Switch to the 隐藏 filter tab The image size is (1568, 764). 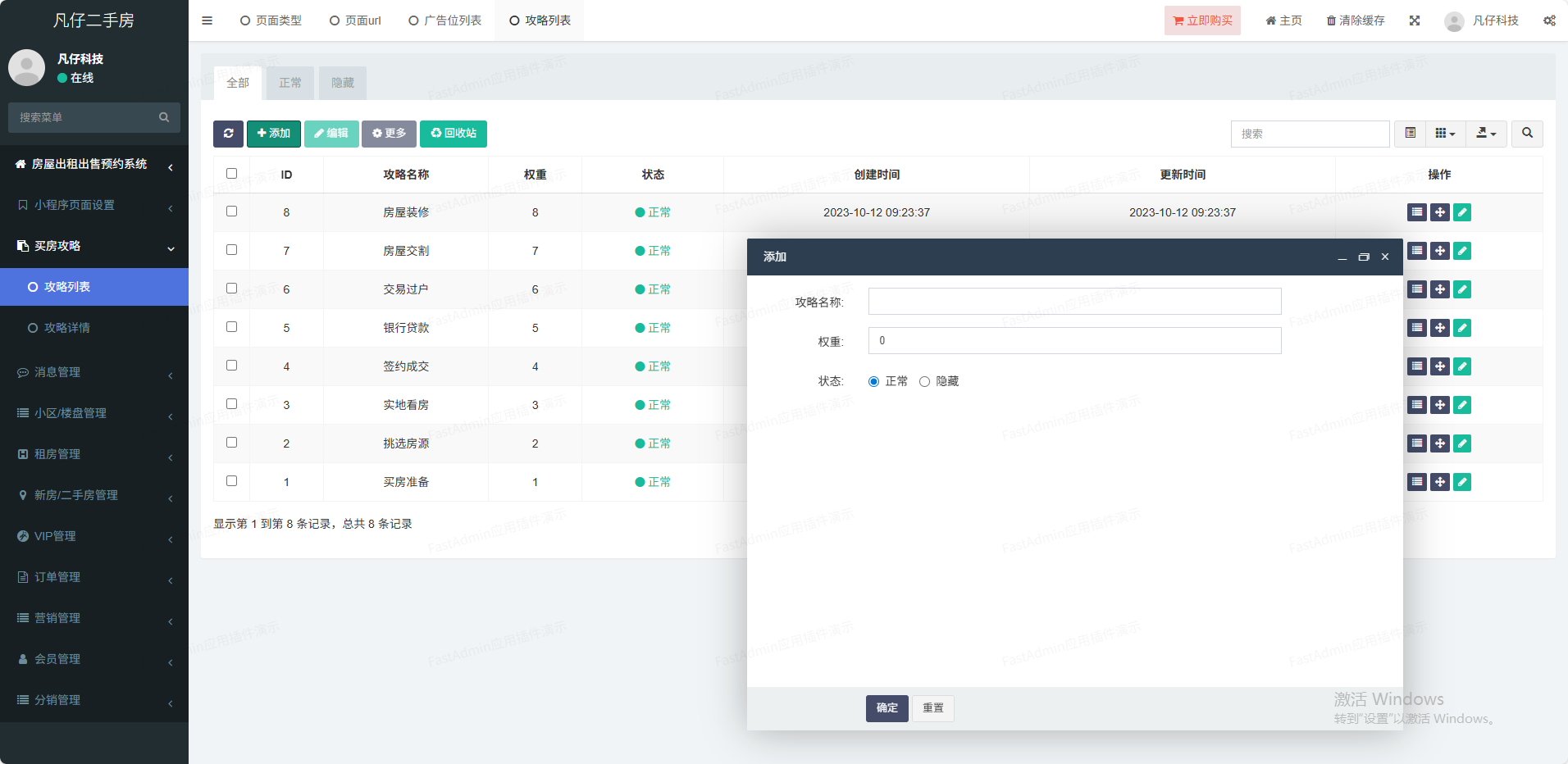click(343, 83)
